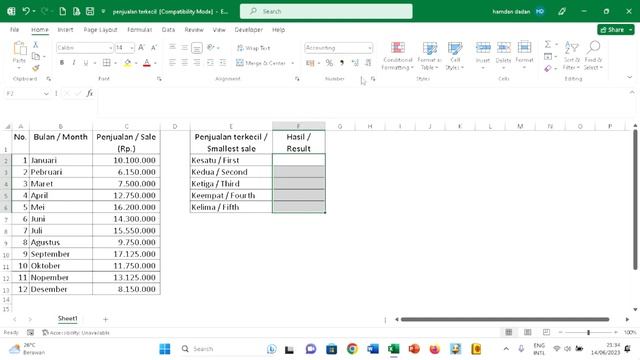Image resolution: width=640 pixels, height=360 pixels.
Task: Click the Search box in title bar
Action: click(326, 11)
